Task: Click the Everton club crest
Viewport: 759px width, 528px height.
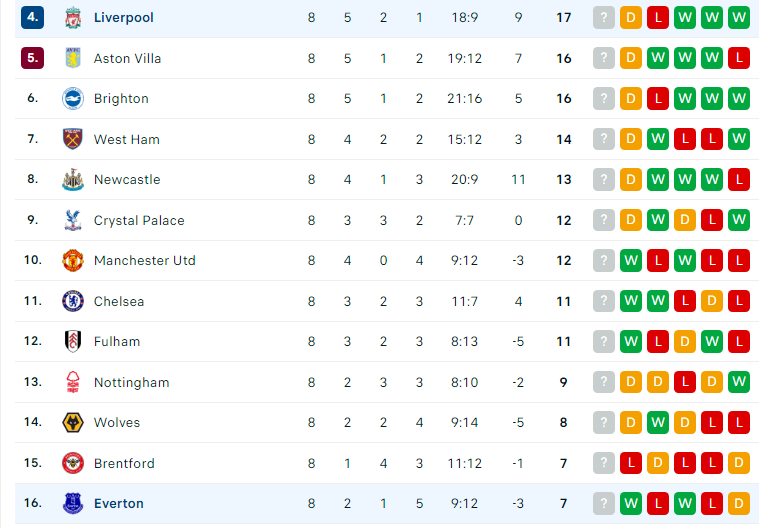Action: [73, 503]
